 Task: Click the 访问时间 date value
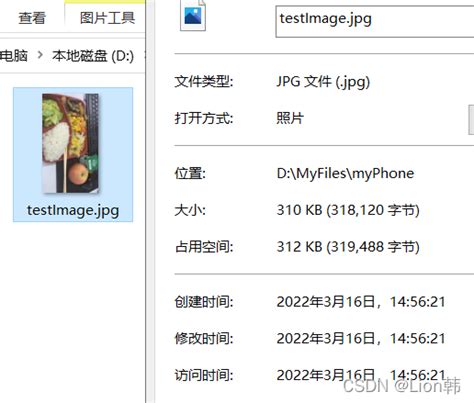361,375
